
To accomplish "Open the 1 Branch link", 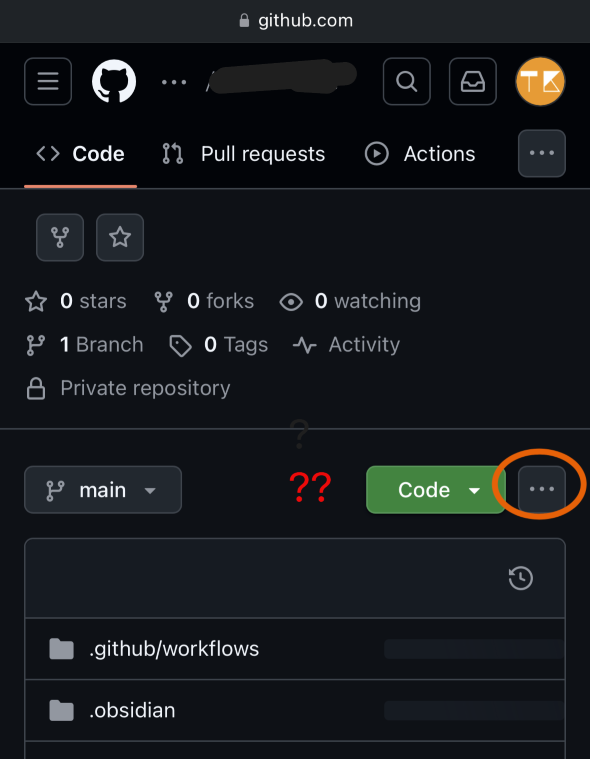I will (x=84, y=345).
